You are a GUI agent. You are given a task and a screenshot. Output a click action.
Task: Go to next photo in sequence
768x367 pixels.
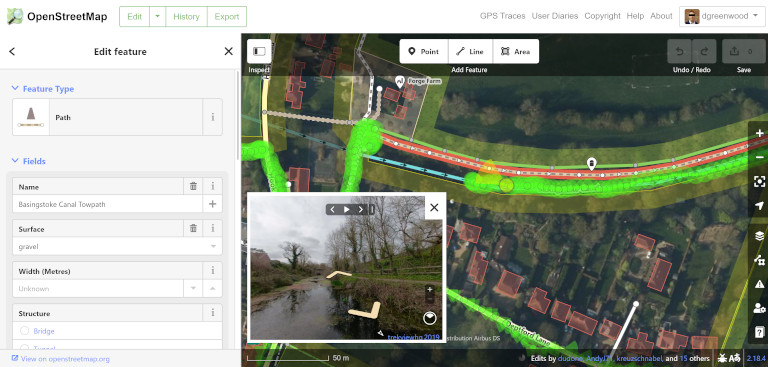click(x=361, y=210)
